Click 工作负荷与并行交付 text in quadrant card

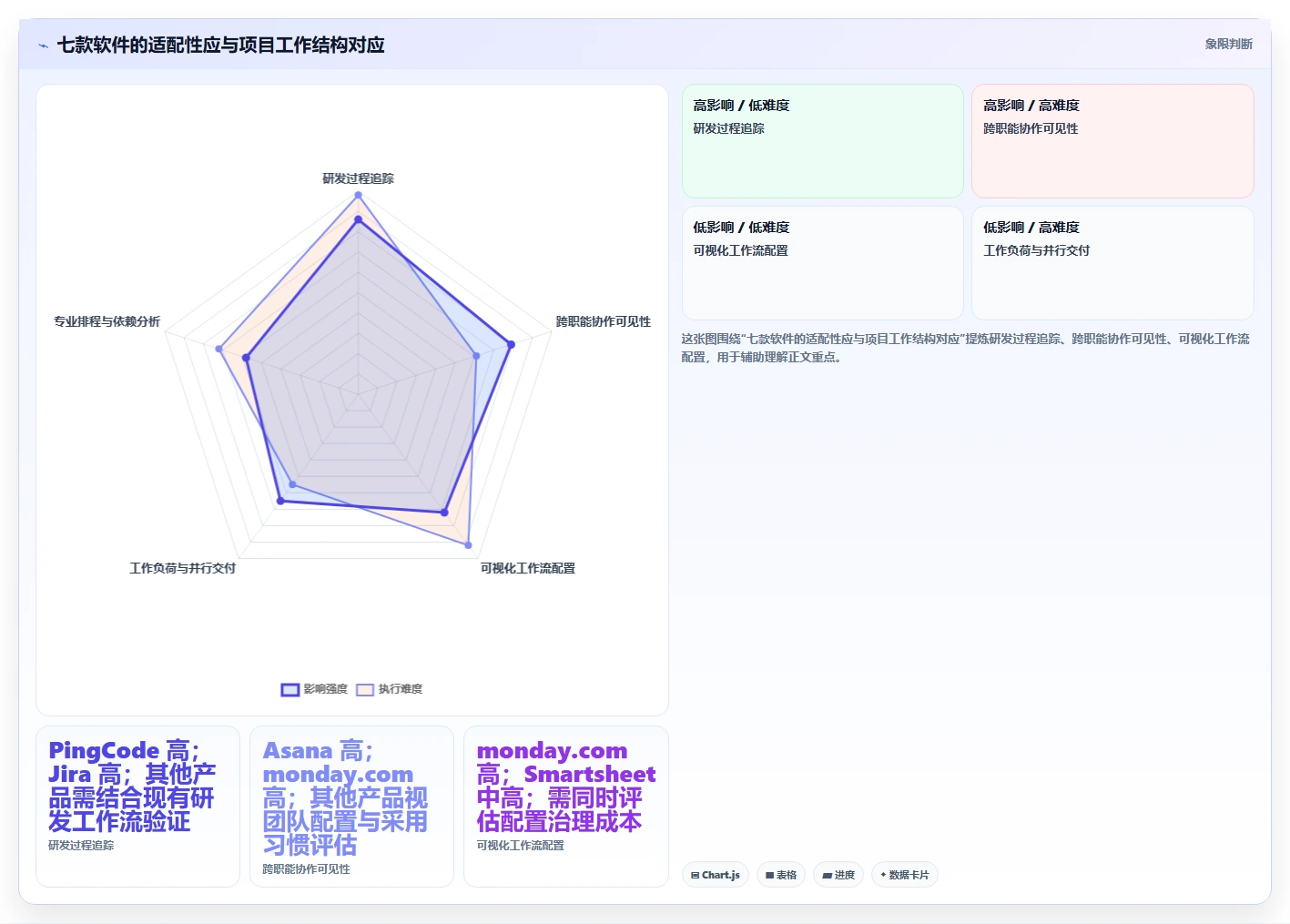(x=1037, y=250)
